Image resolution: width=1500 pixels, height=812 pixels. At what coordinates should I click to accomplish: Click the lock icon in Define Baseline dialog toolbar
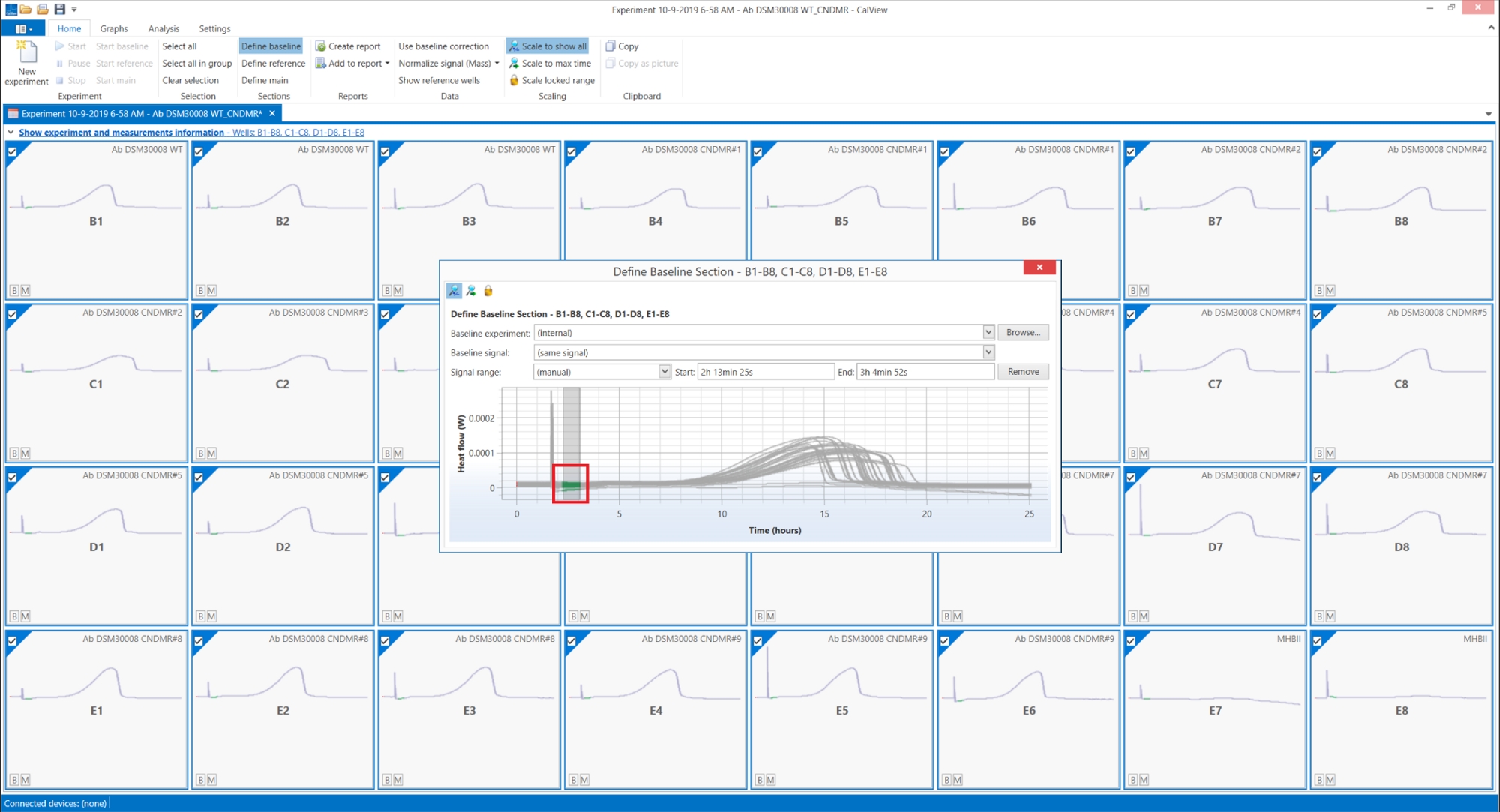[488, 291]
